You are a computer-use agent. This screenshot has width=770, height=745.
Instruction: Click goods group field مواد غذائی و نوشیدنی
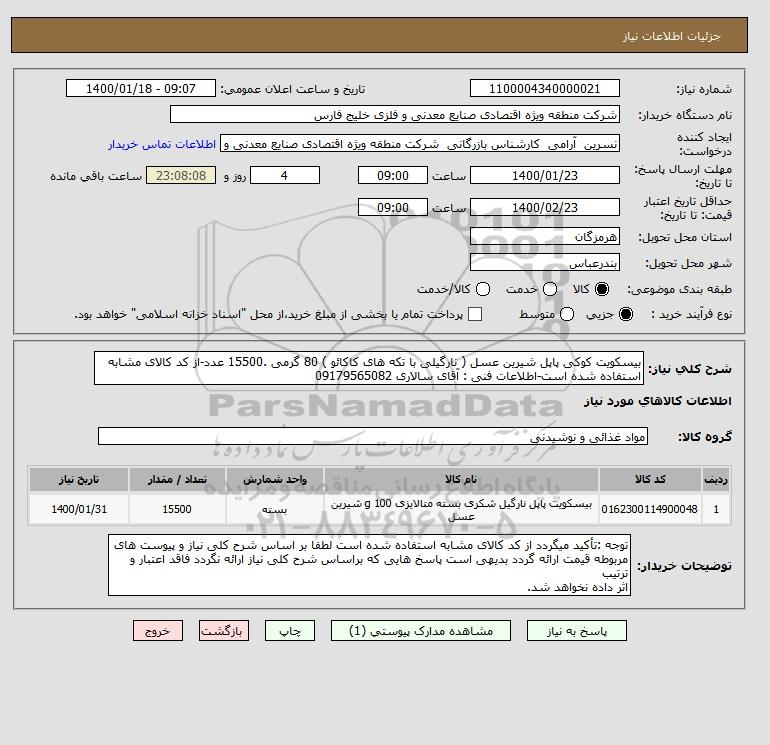click(x=373, y=437)
